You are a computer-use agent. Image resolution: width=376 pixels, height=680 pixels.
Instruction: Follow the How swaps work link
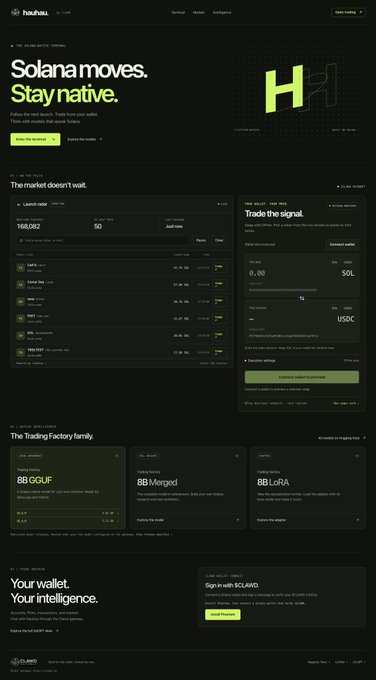click(x=346, y=403)
